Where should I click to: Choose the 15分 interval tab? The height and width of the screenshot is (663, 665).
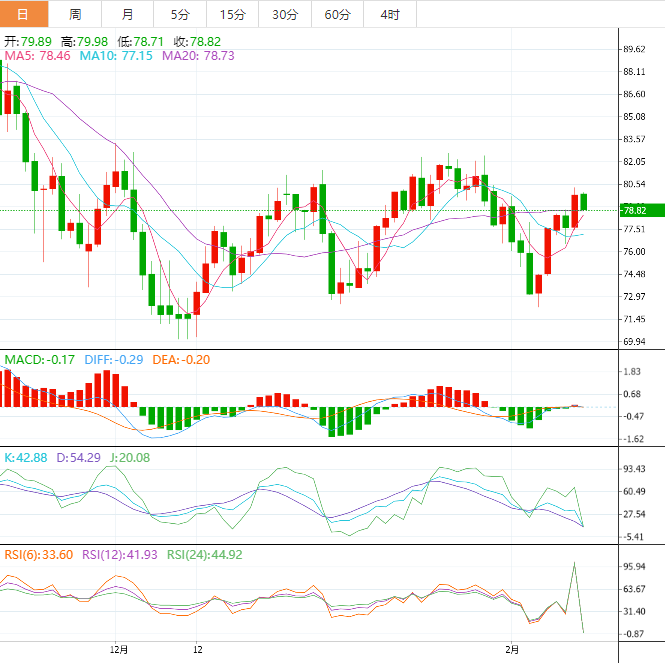[231, 14]
